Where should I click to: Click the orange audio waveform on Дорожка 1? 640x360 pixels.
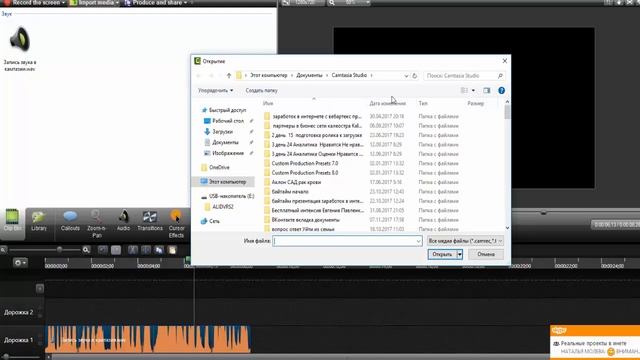(147, 339)
